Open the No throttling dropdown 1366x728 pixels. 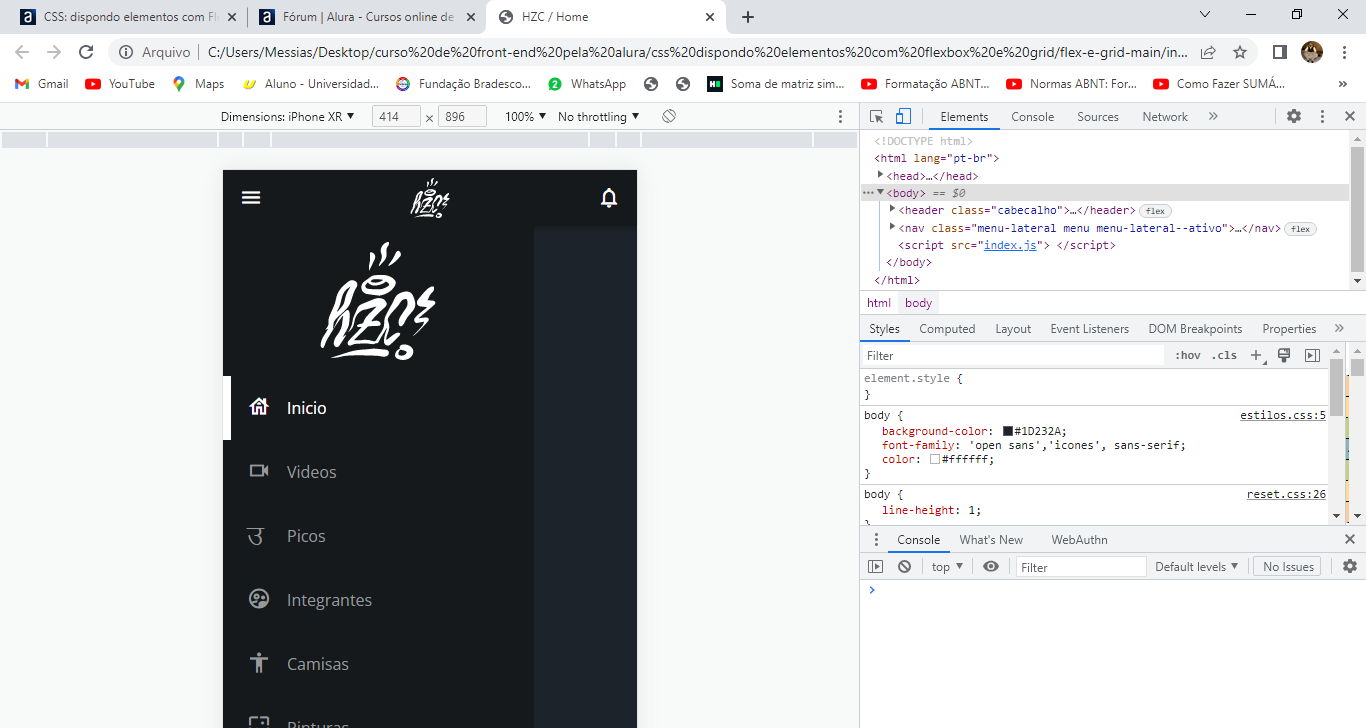click(599, 116)
